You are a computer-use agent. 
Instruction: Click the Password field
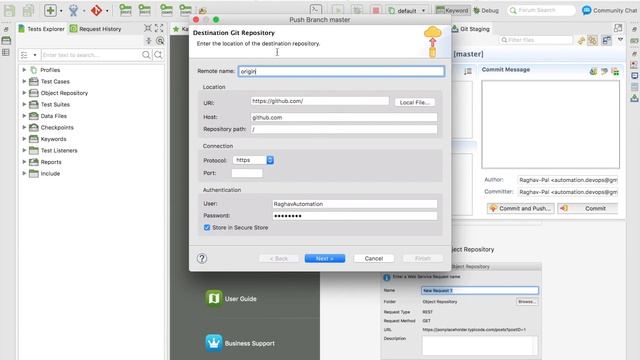(x=355, y=216)
